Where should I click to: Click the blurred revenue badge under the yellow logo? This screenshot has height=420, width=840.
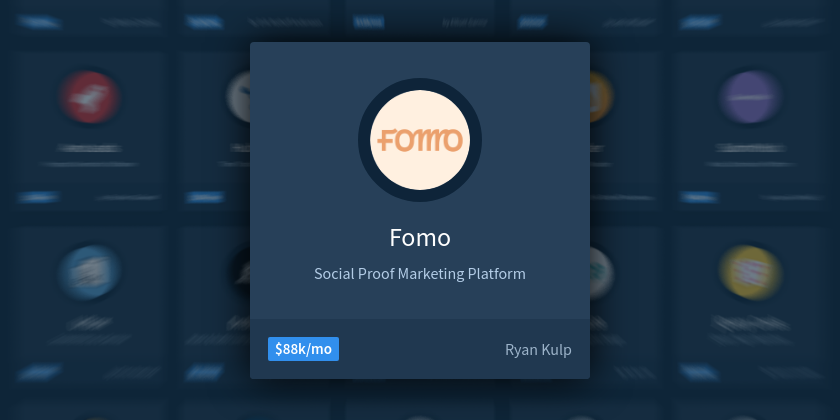699,372
